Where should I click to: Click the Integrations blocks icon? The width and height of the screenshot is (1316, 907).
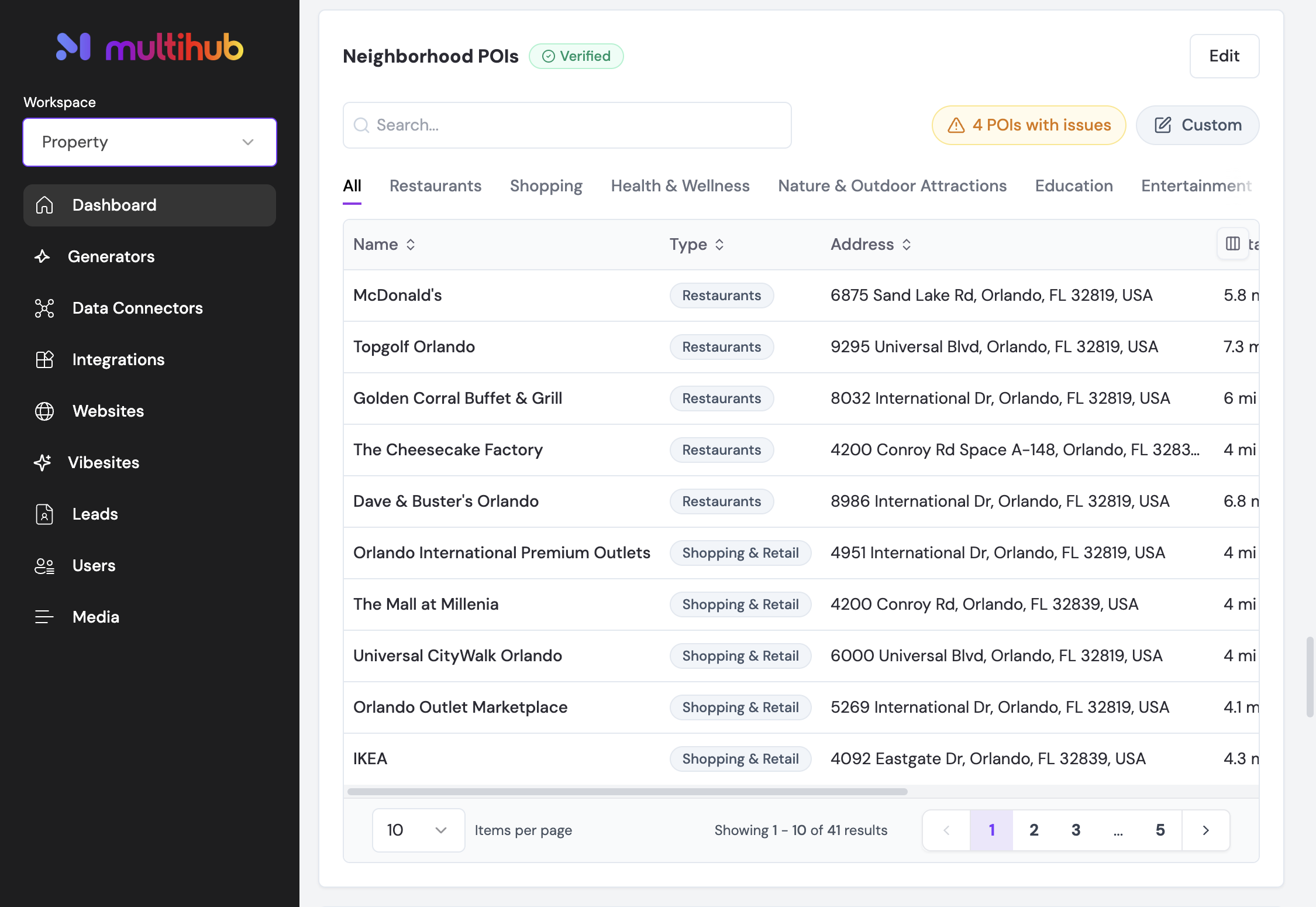click(44, 360)
